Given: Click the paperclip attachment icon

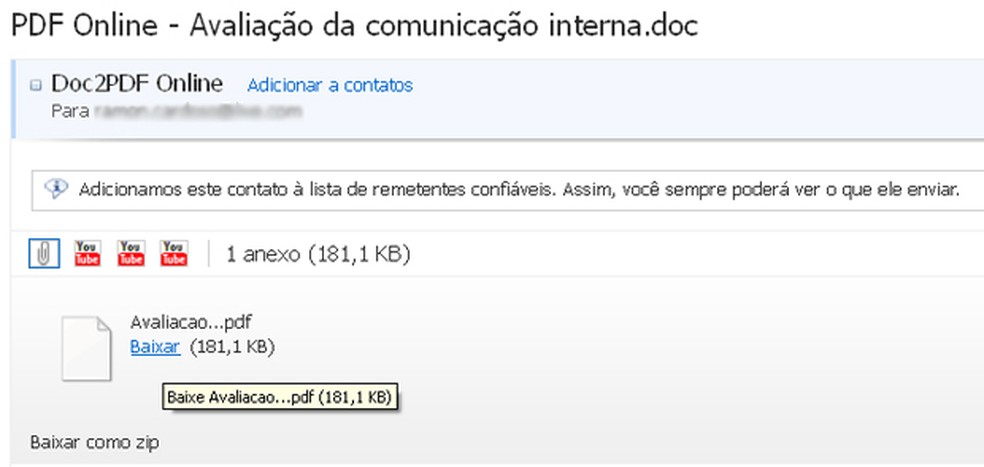Looking at the screenshot, I should (43, 254).
